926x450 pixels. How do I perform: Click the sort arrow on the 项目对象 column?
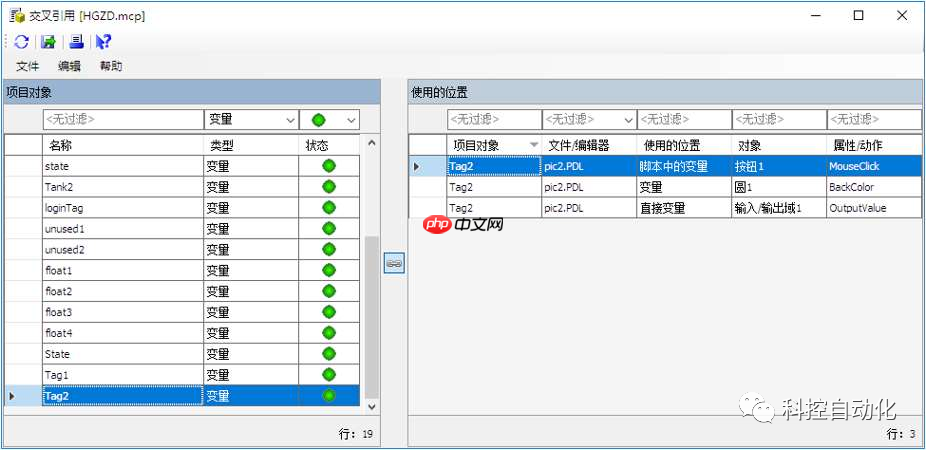pyautogui.click(x=534, y=145)
